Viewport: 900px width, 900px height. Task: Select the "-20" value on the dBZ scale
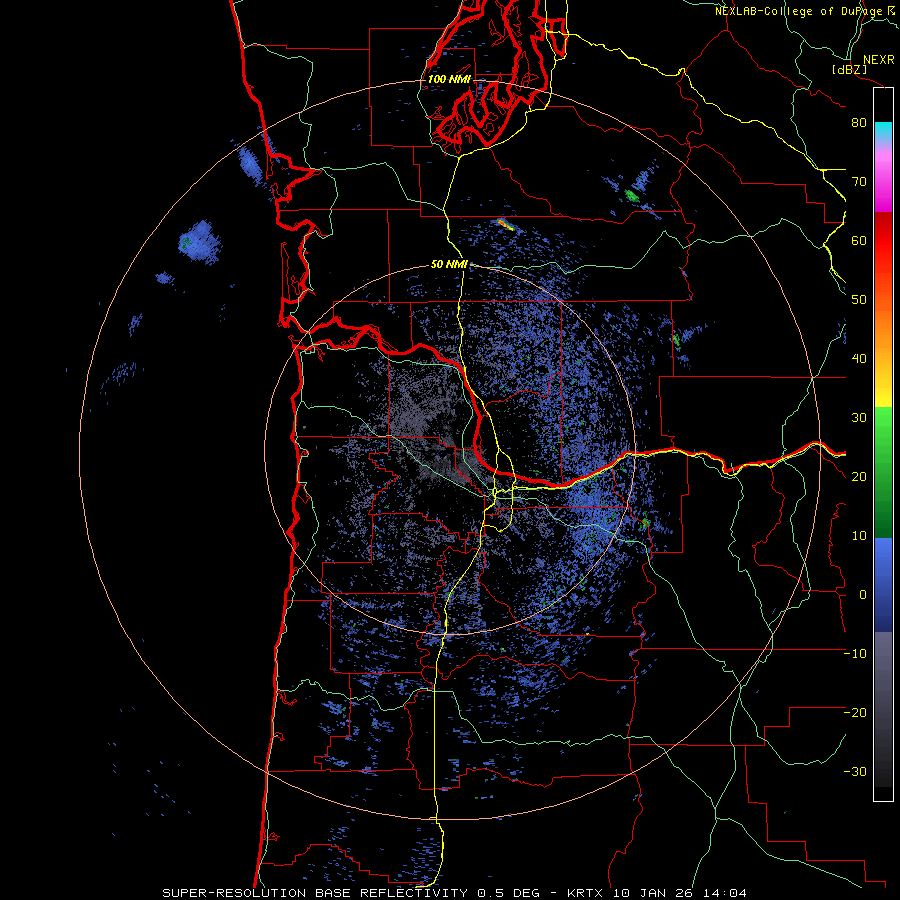[x=855, y=712]
